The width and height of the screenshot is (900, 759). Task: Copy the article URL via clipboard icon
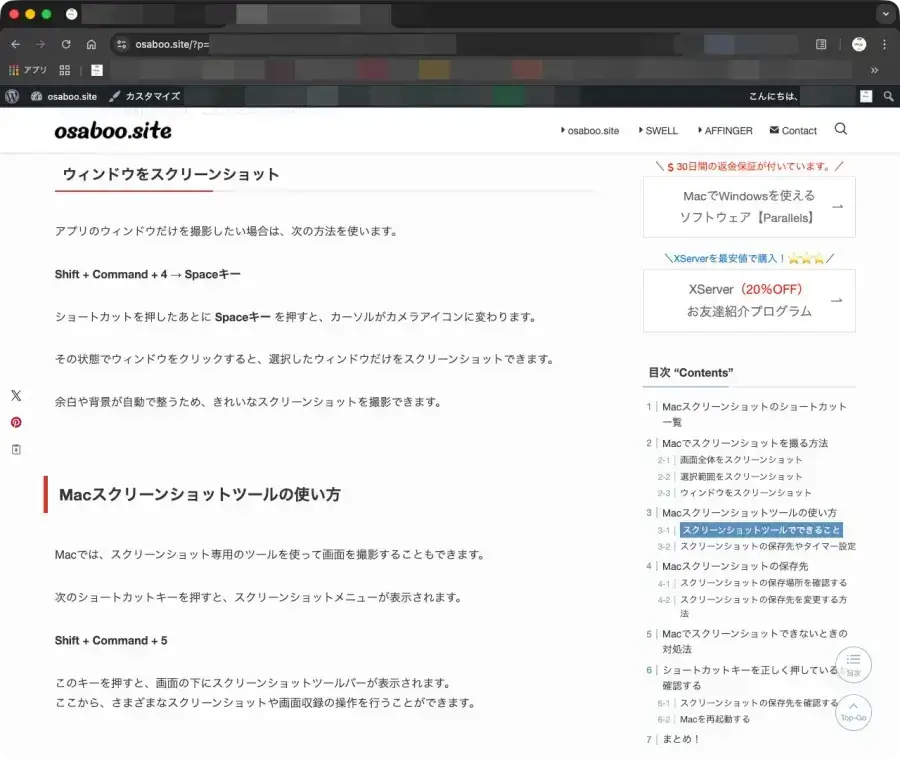[x=15, y=449]
